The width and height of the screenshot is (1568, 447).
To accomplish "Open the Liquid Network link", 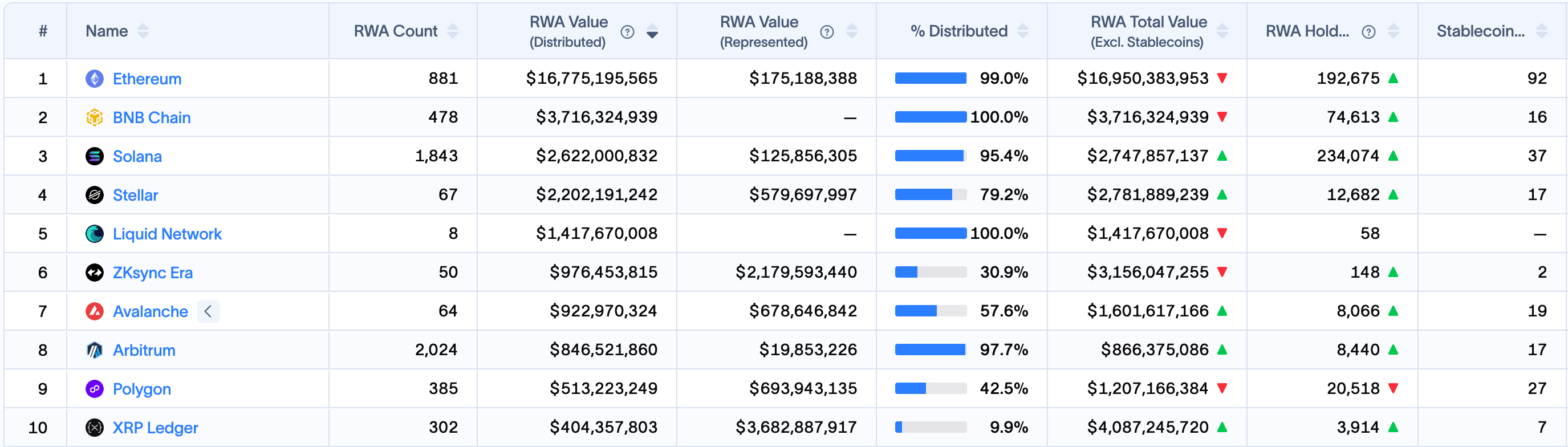I will 167,234.
